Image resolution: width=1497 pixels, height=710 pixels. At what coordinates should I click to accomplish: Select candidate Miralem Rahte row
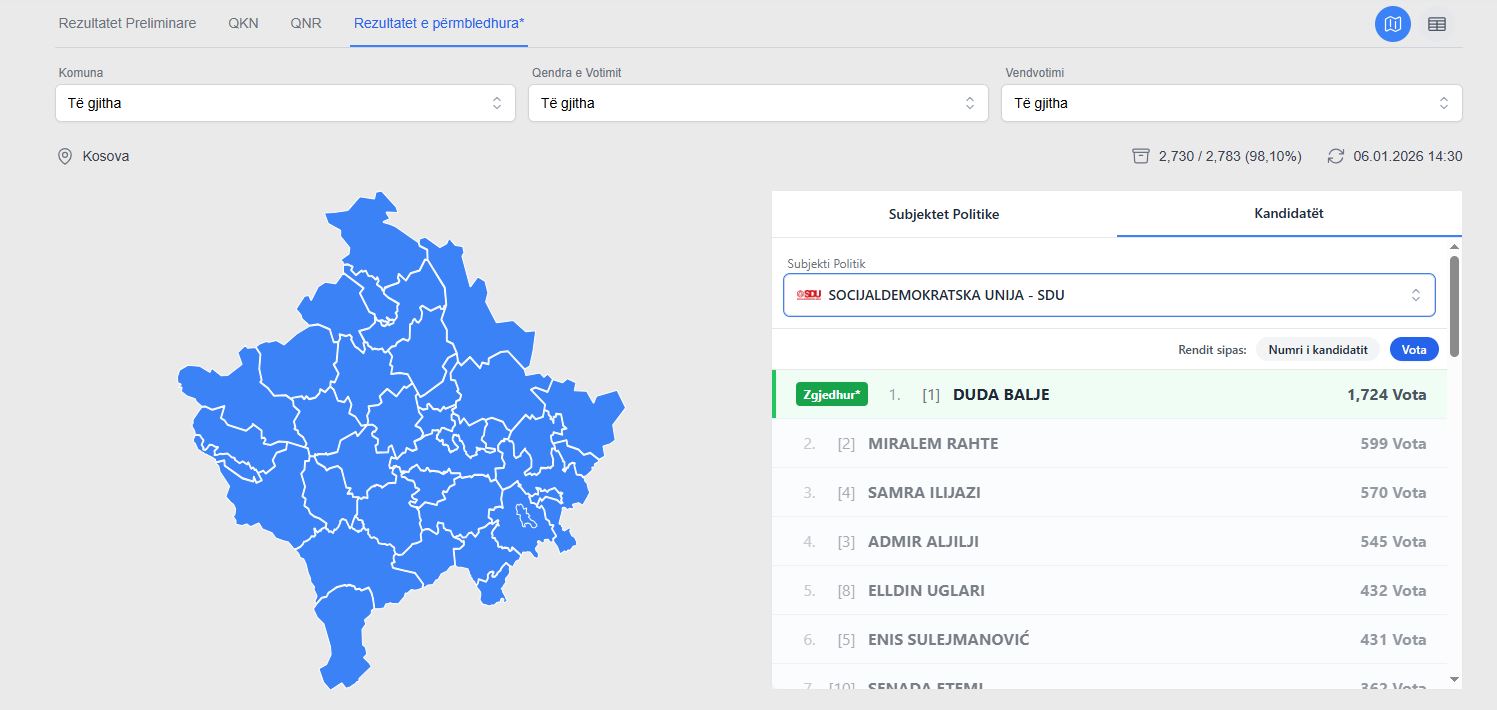coord(1110,443)
